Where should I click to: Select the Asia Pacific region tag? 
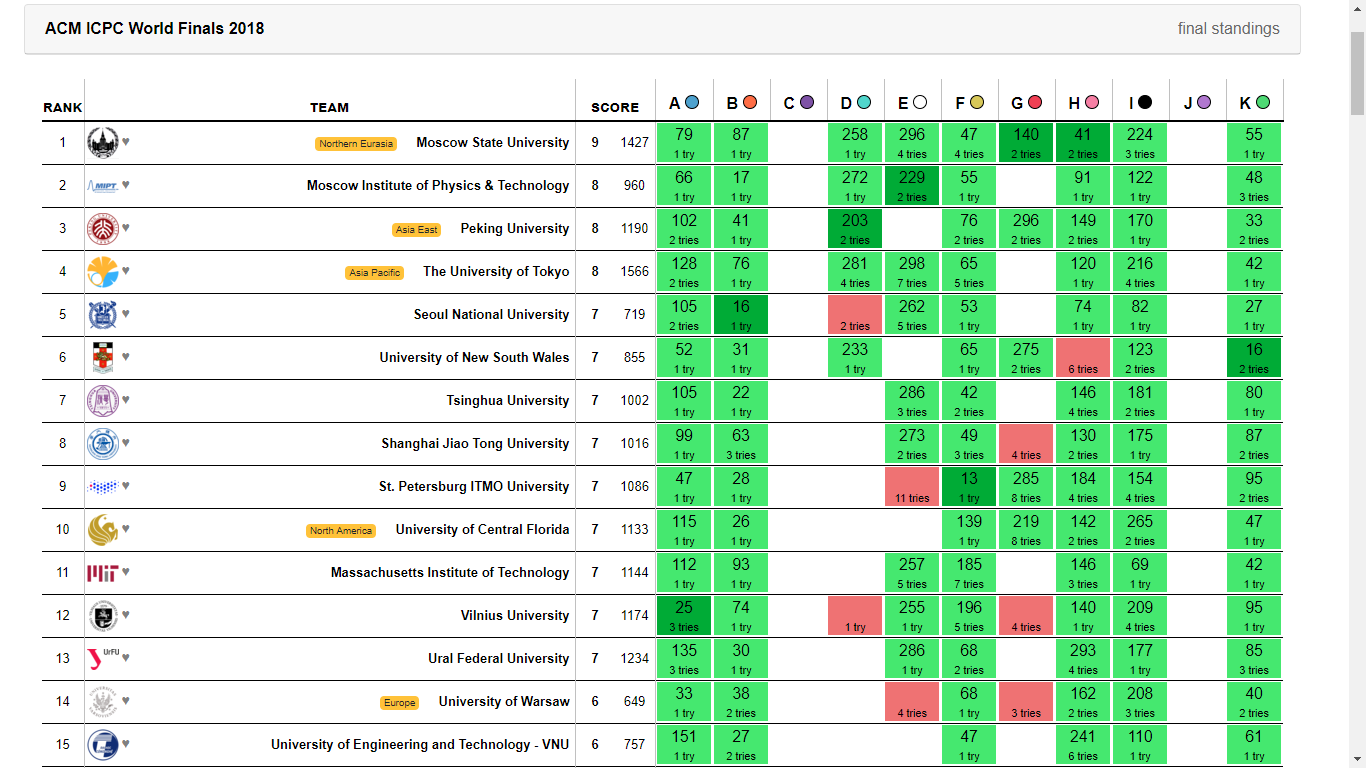(x=374, y=273)
